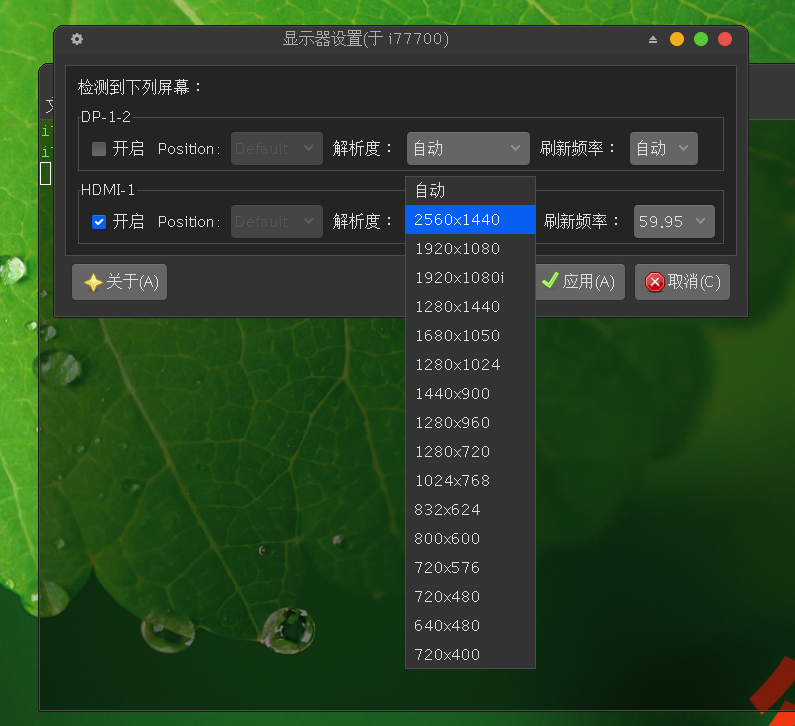
Task: Open the DP-1-2 Position dropdown
Action: click(277, 149)
